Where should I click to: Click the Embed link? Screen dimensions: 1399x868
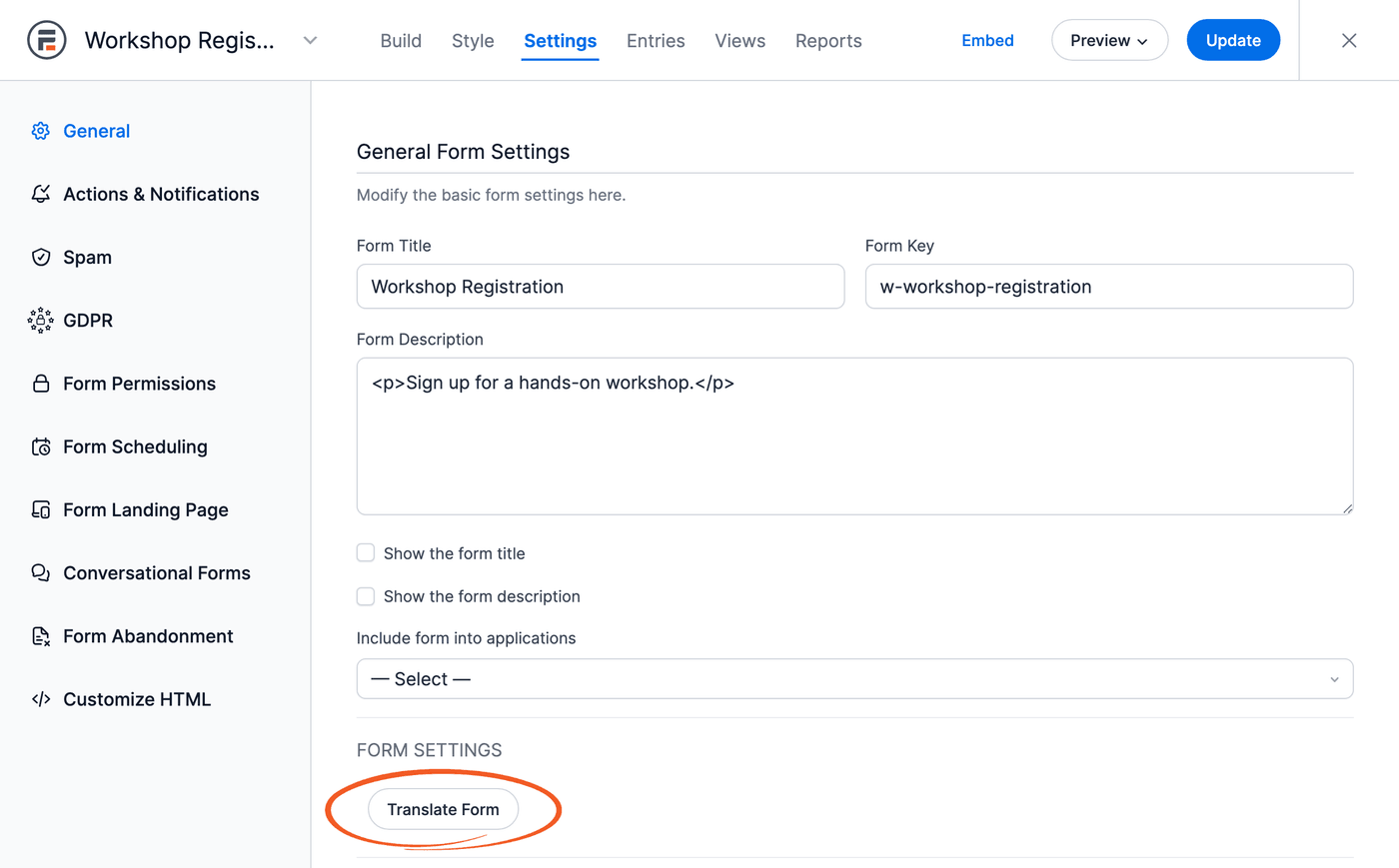coord(987,40)
